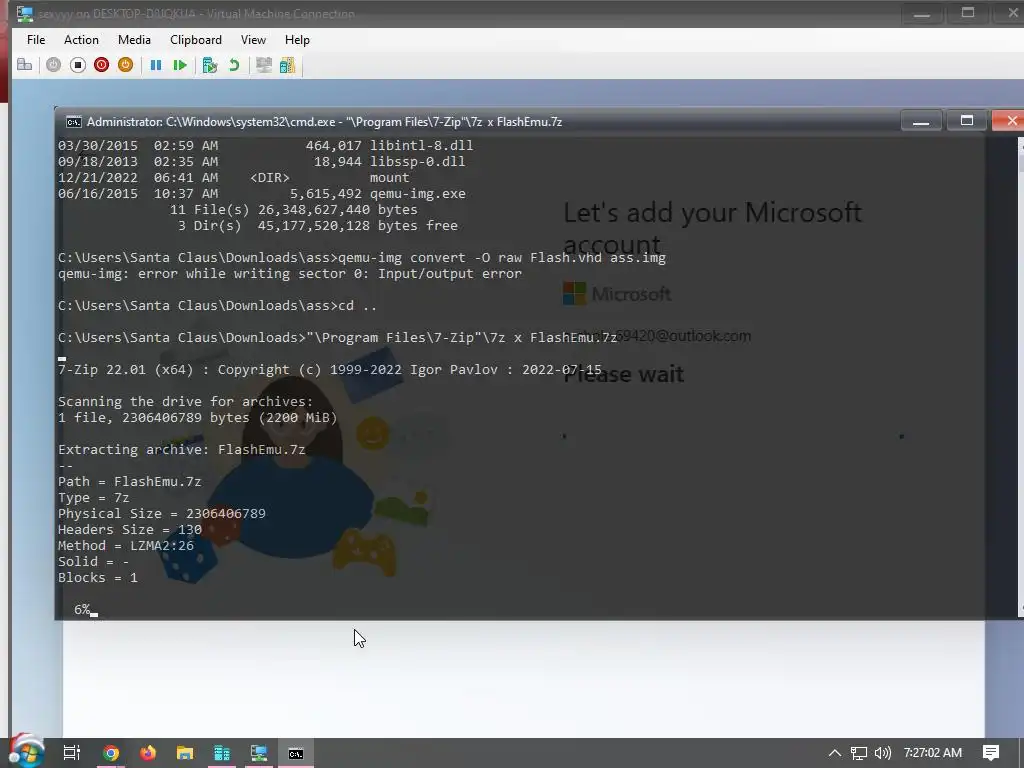Send Ctrl+Alt+Del via toolbar icon
1024x768 pixels.
point(24,65)
